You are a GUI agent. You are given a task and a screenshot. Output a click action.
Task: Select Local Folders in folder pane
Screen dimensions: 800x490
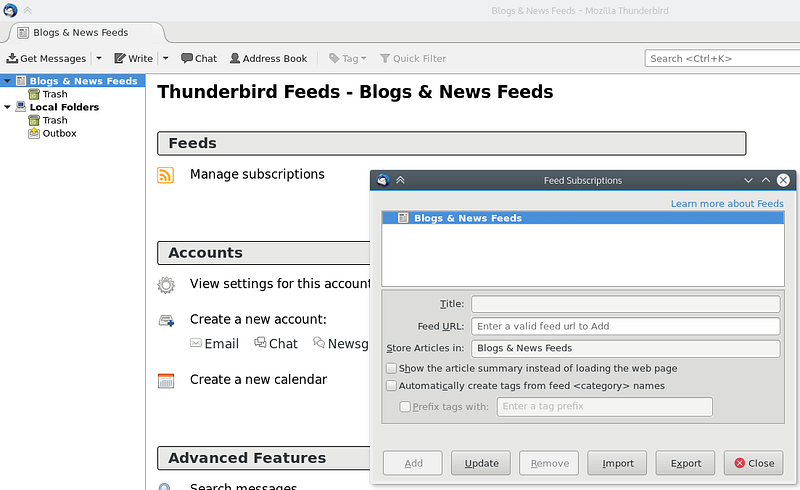click(64, 107)
